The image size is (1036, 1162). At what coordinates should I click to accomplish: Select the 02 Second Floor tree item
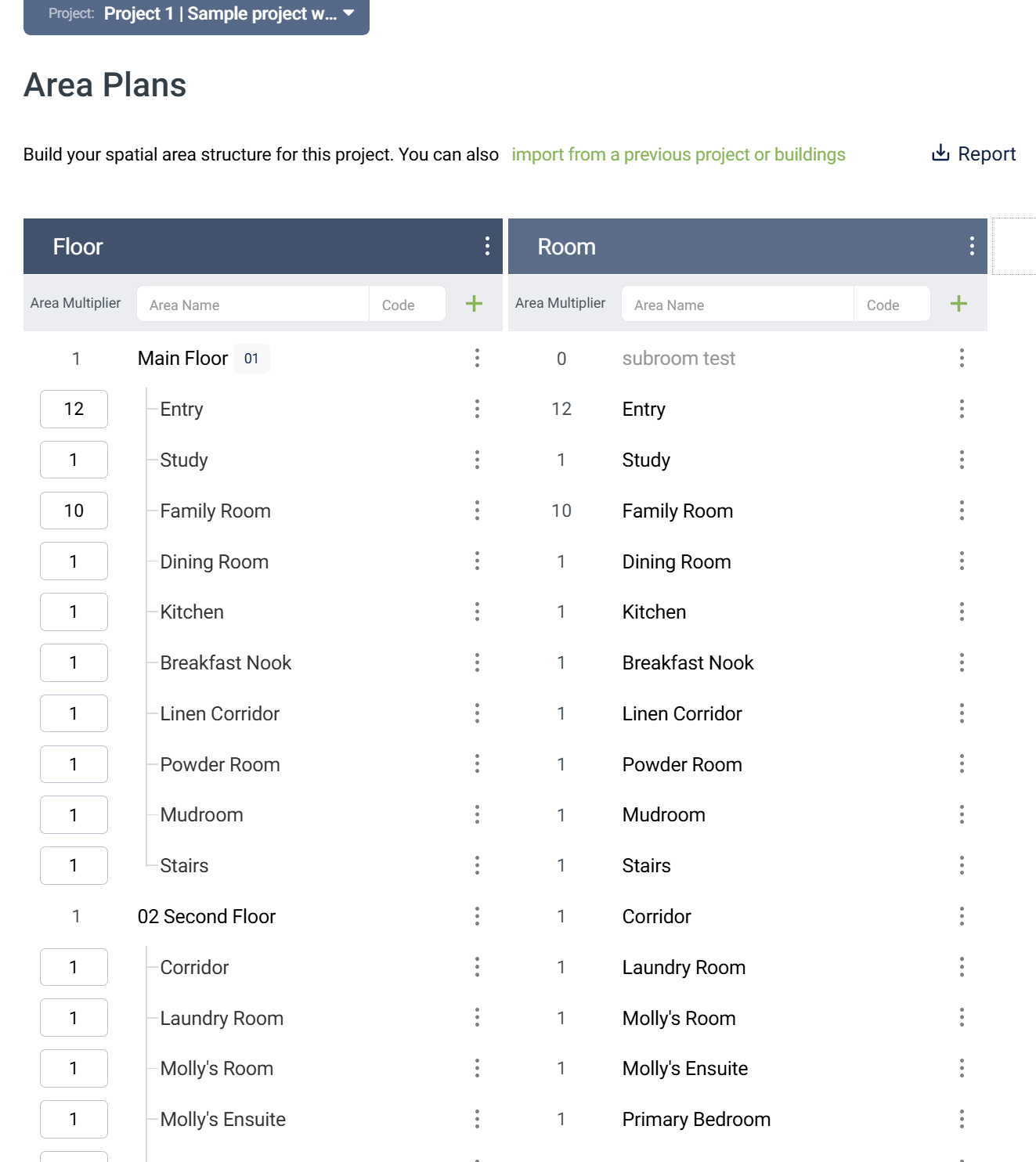pos(207,917)
